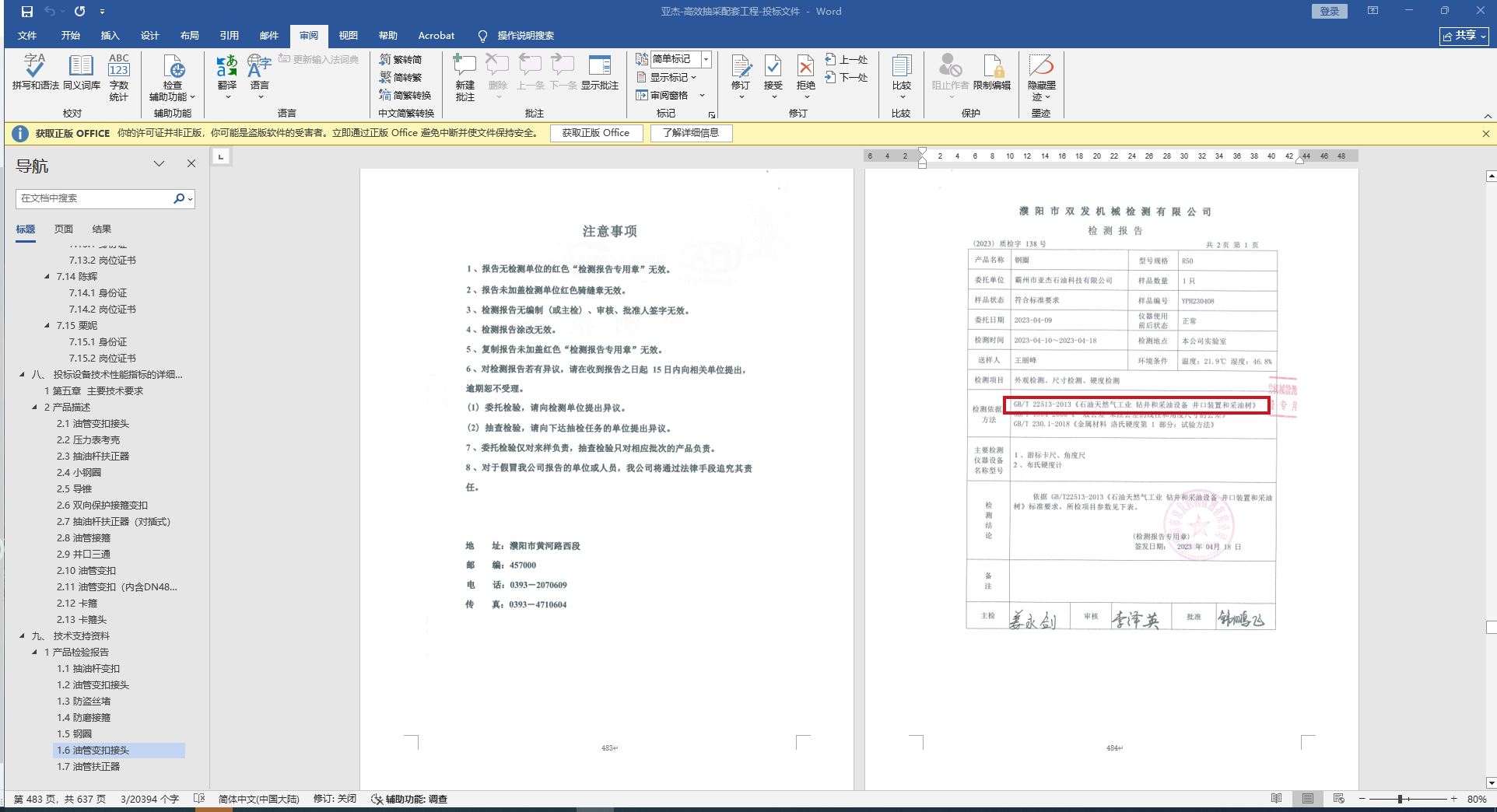Image resolution: width=1497 pixels, height=812 pixels.
Task: Click the 在文档中搜索 search field
Action: (93, 198)
